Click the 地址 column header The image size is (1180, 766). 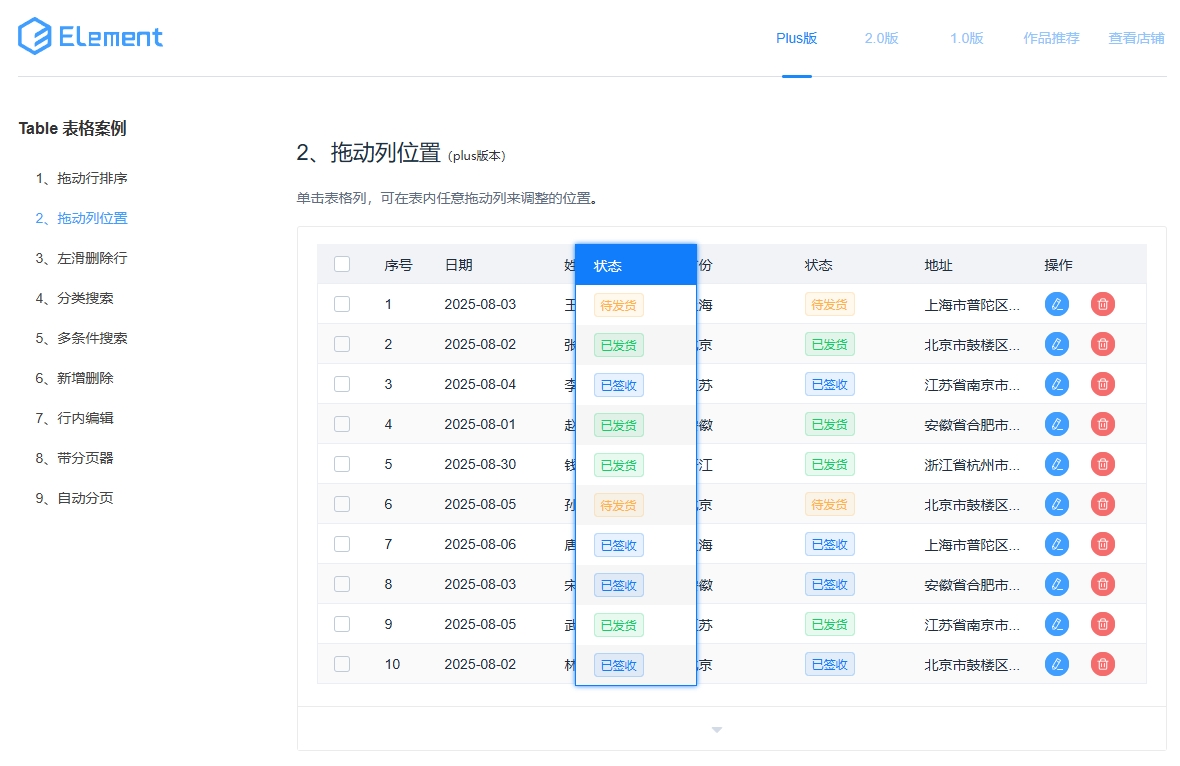point(938,265)
